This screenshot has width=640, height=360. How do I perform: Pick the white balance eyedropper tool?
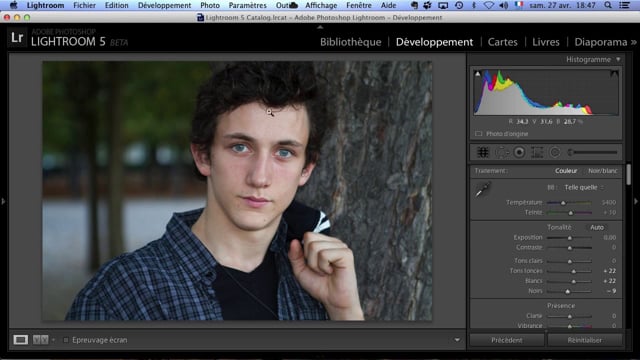click(x=482, y=190)
